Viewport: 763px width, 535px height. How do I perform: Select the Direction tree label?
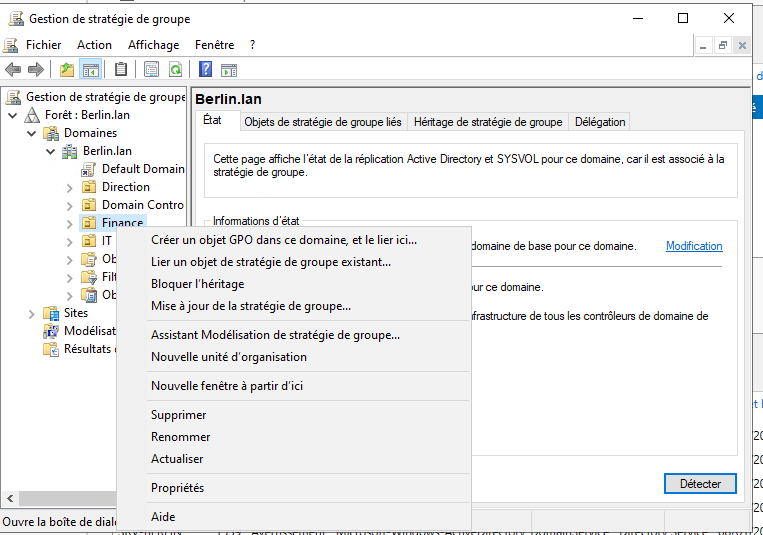click(126, 187)
